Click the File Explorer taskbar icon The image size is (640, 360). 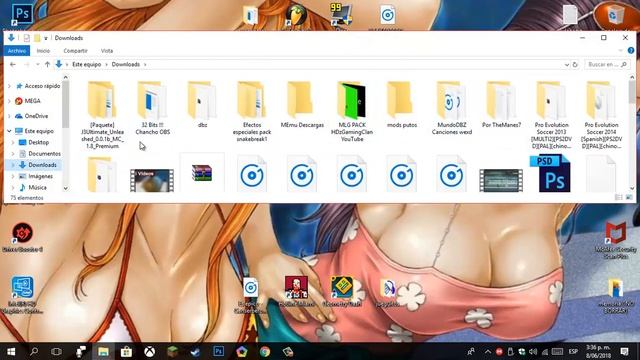tap(103, 351)
